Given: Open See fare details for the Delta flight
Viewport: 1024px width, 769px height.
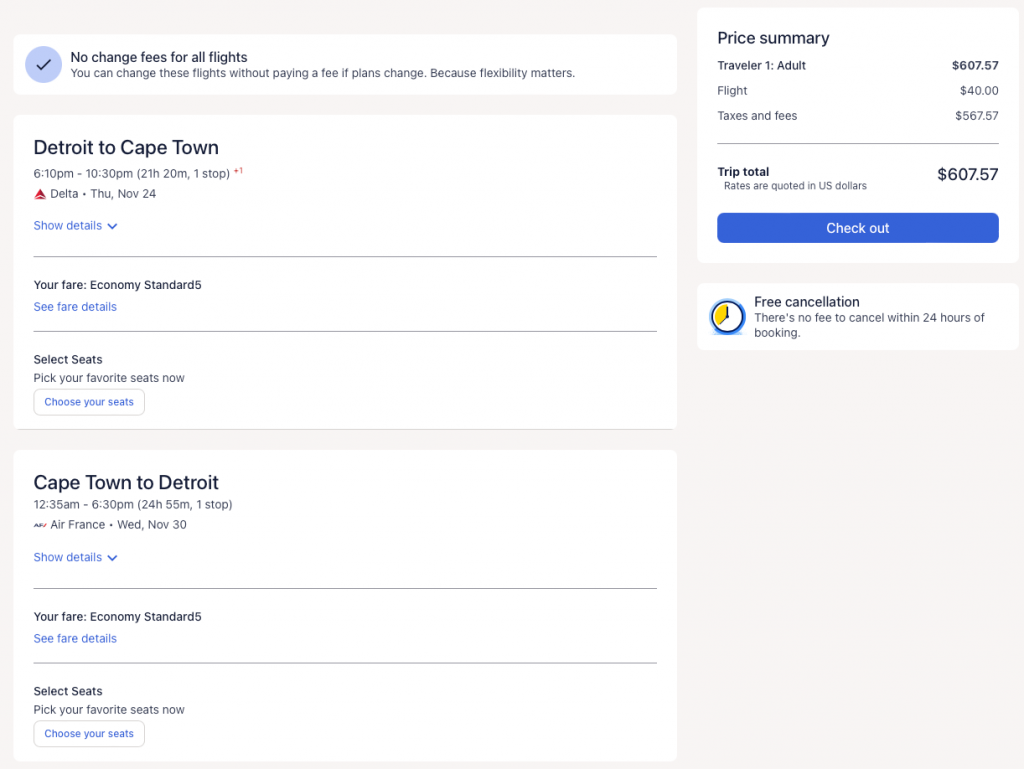Looking at the screenshot, I should pos(75,307).
